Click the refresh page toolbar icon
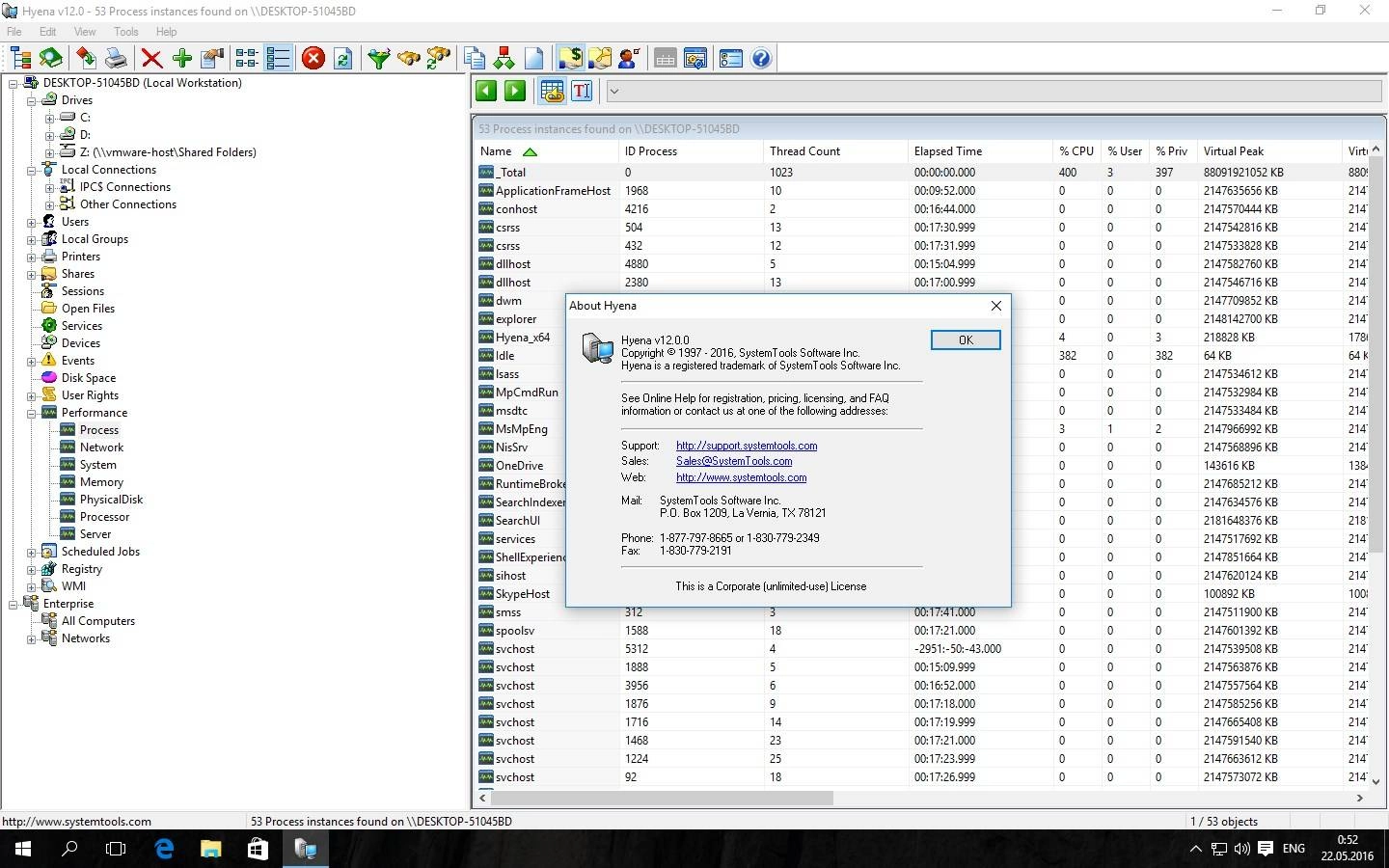Image resolution: width=1389 pixels, height=868 pixels. tap(342, 59)
